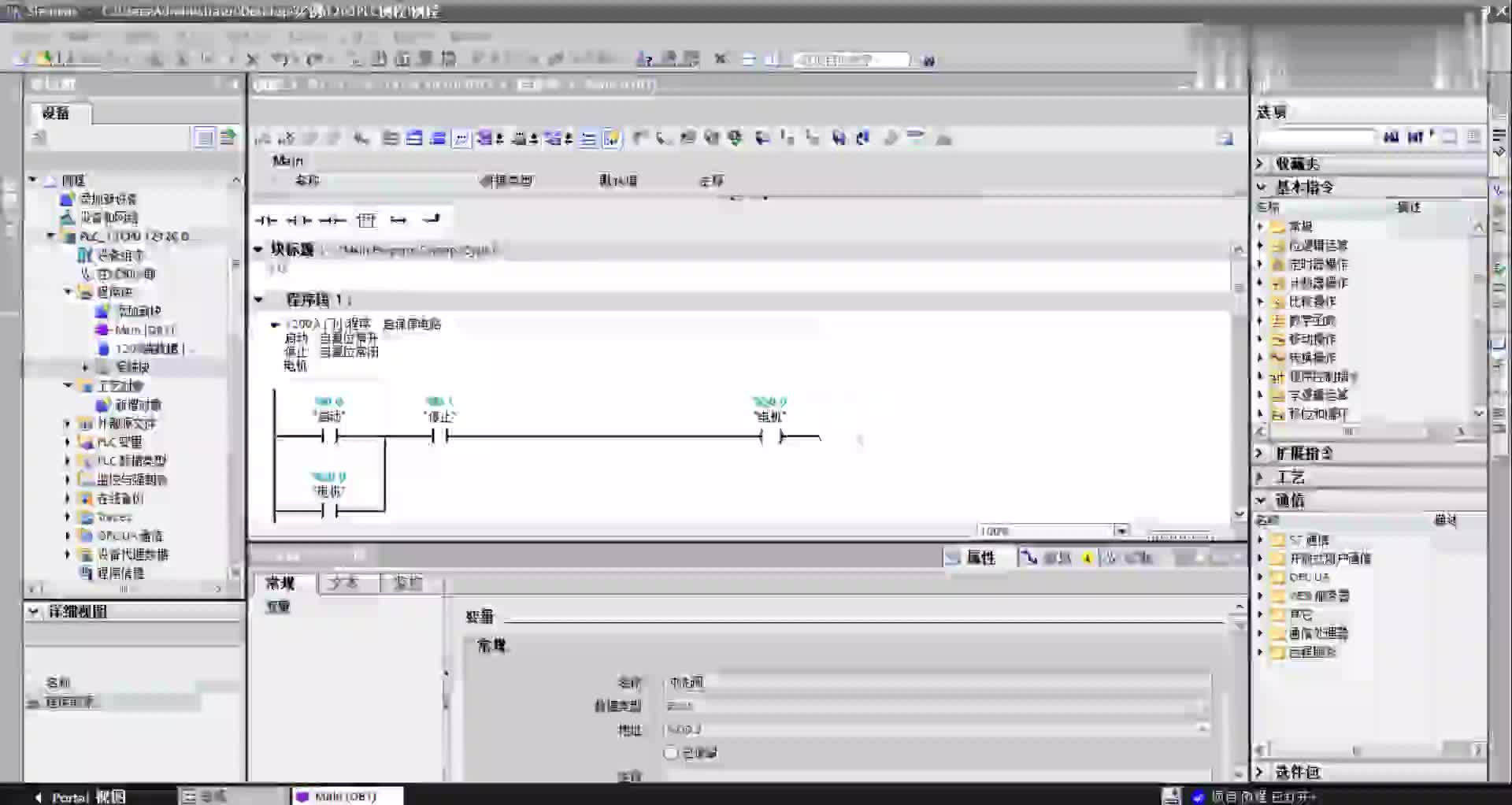Expand the Traces folder
This screenshot has width=1512, height=805.
click(68, 517)
